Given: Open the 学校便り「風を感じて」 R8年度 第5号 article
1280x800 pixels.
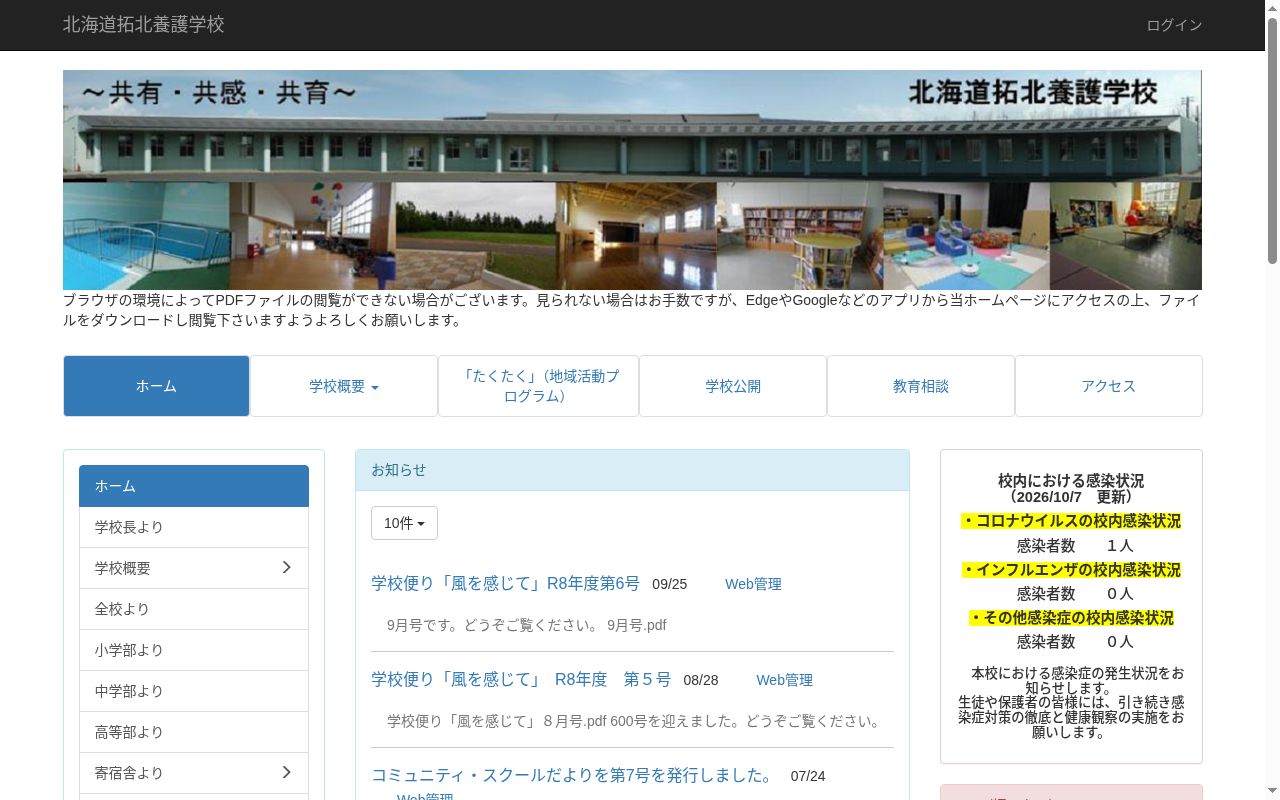Looking at the screenshot, I should (521, 679).
